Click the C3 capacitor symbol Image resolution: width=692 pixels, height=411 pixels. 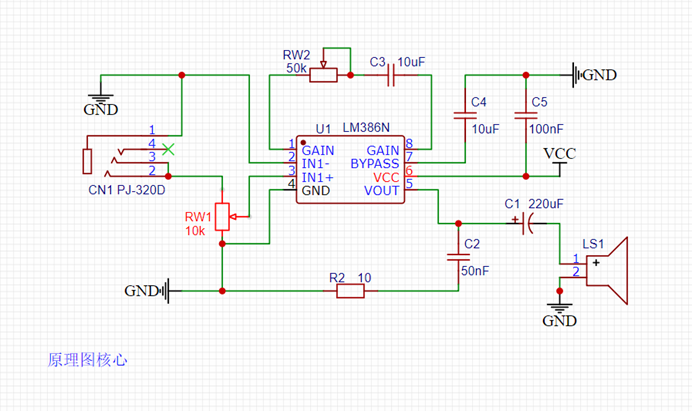[x=391, y=75]
